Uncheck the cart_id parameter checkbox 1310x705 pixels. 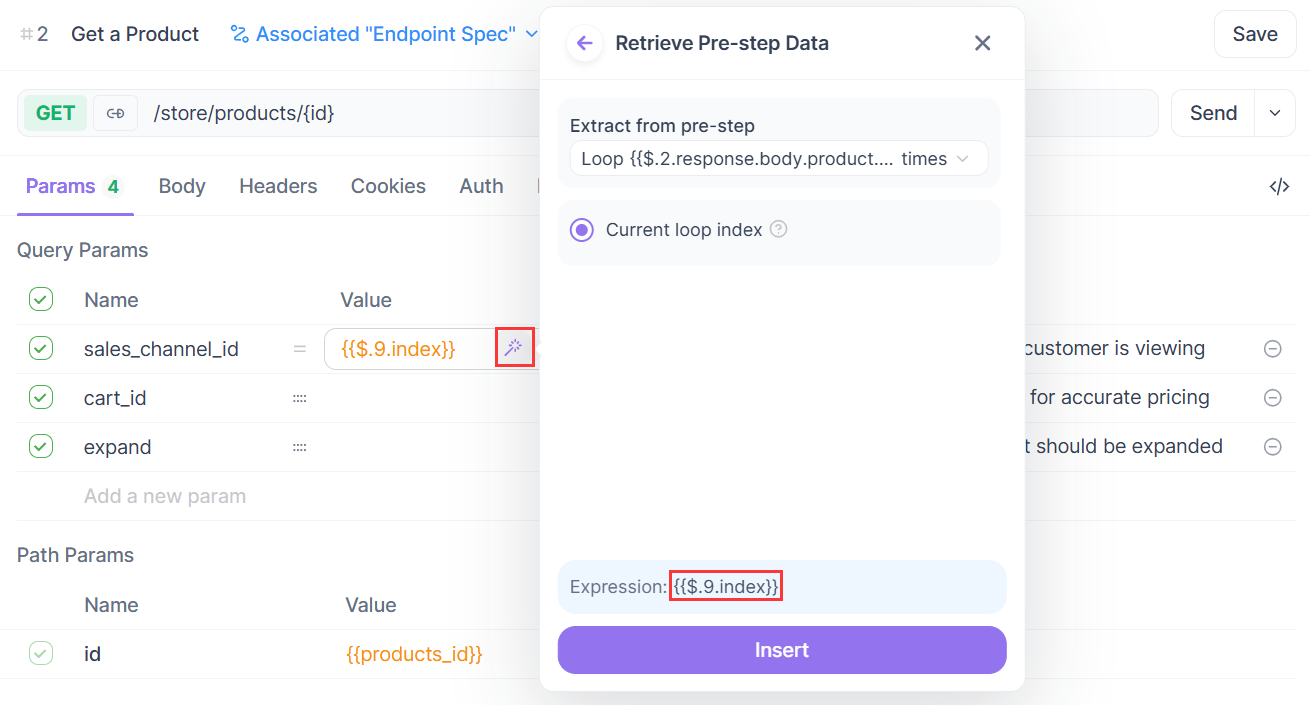coord(41,397)
